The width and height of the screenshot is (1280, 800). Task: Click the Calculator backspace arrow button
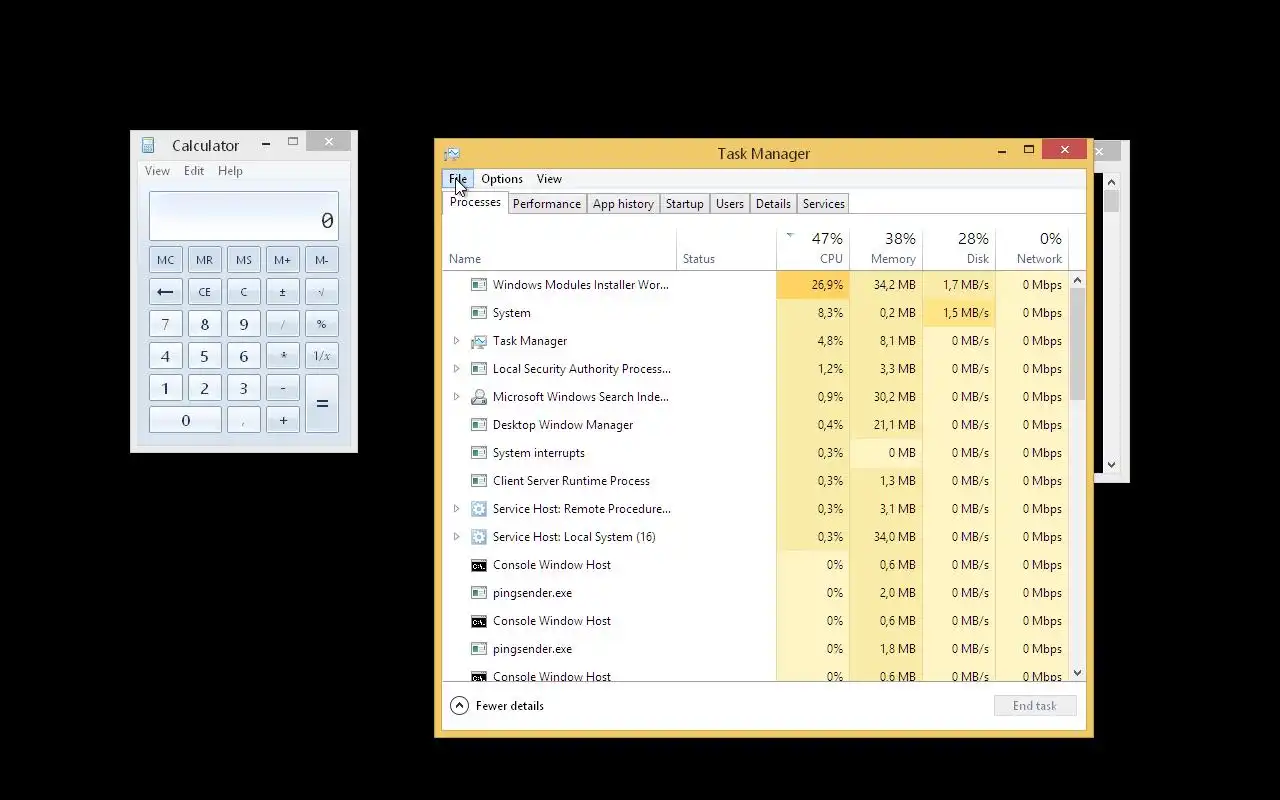[x=165, y=292]
